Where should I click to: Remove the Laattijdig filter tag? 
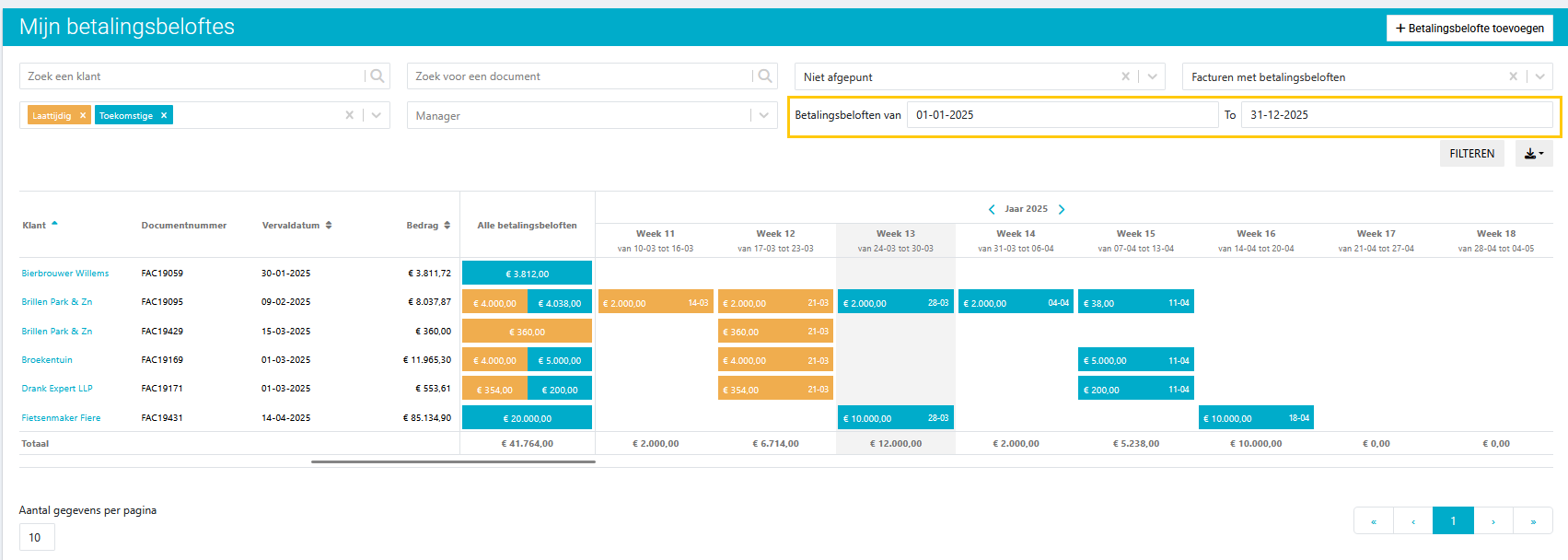83,115
